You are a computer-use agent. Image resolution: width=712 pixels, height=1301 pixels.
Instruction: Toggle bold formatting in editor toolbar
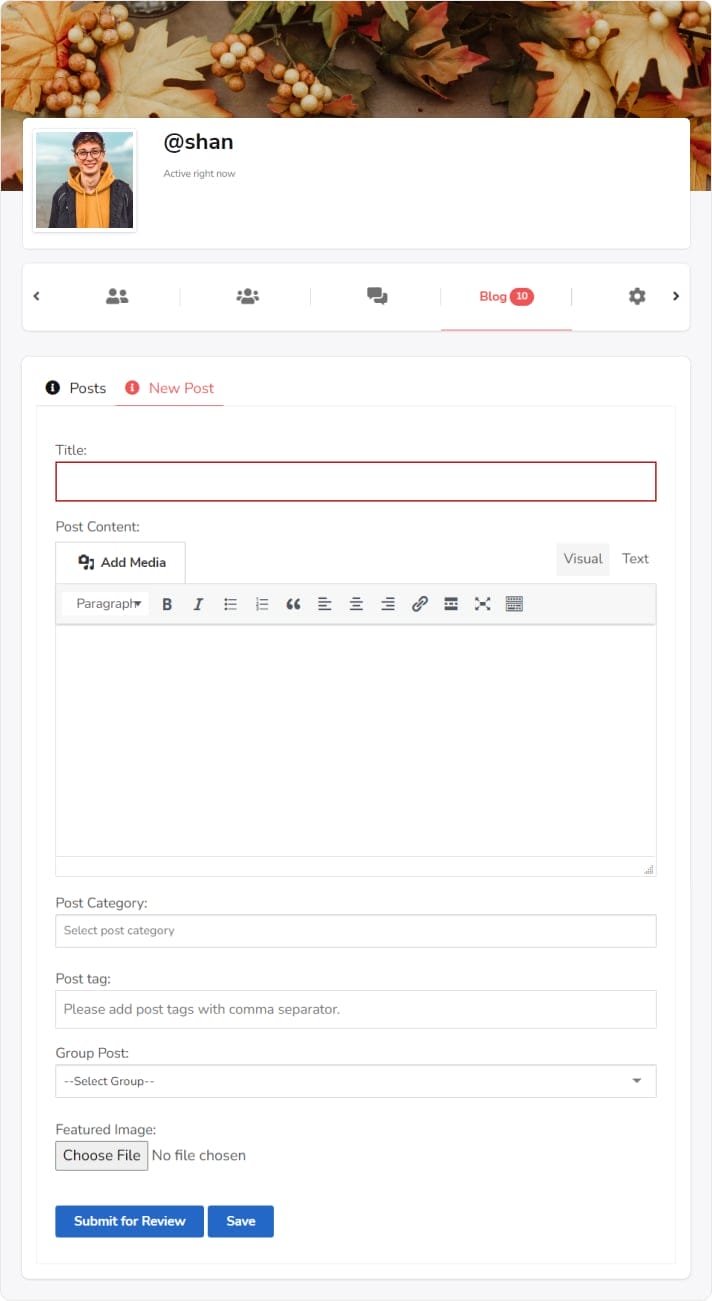click(x=167, y=604)
